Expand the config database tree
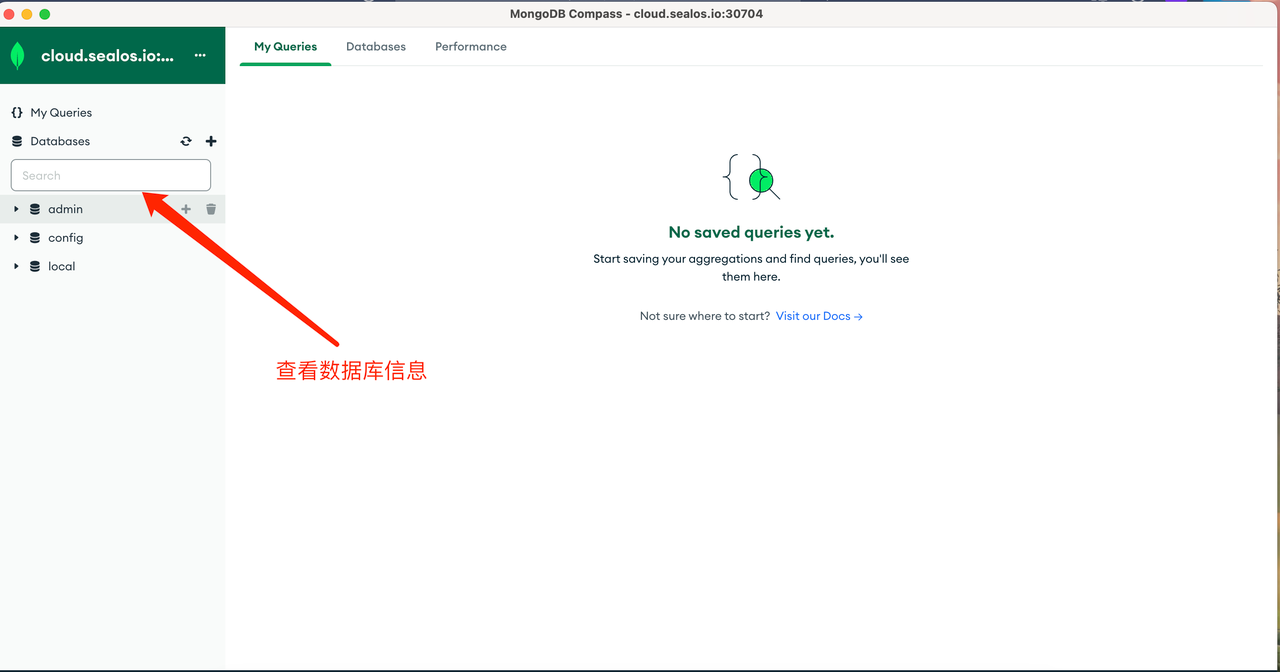 (x=16, y=238)
